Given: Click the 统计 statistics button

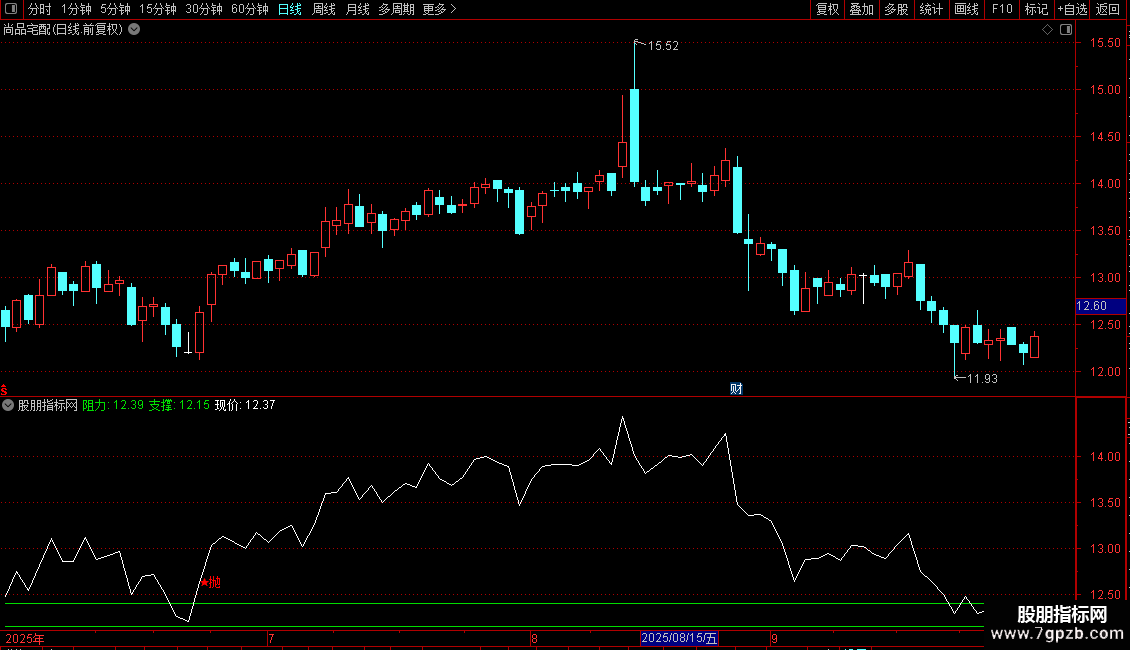Looking at the screenshot, I should 931,9.
